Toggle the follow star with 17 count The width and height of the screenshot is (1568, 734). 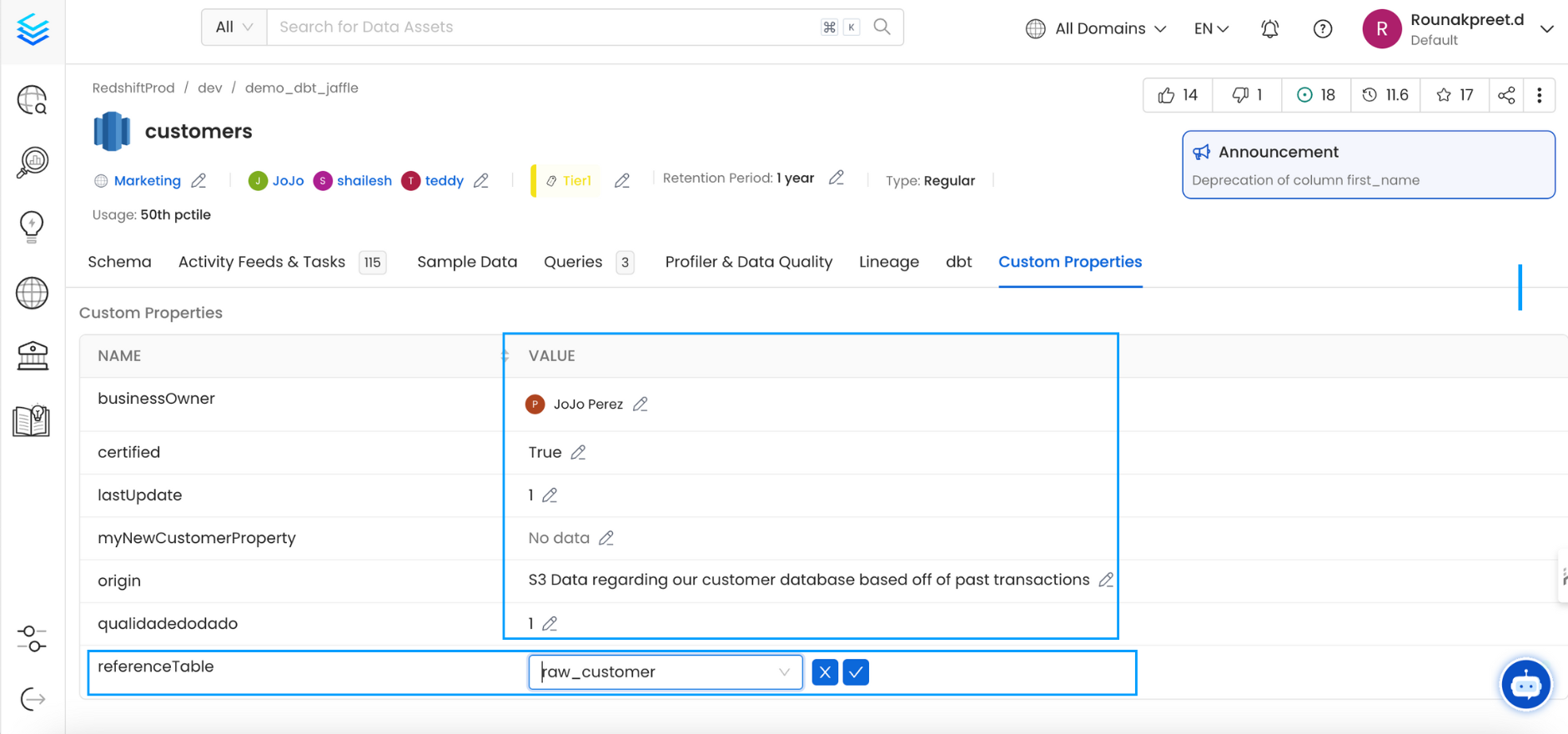[x=1455, y=95]
